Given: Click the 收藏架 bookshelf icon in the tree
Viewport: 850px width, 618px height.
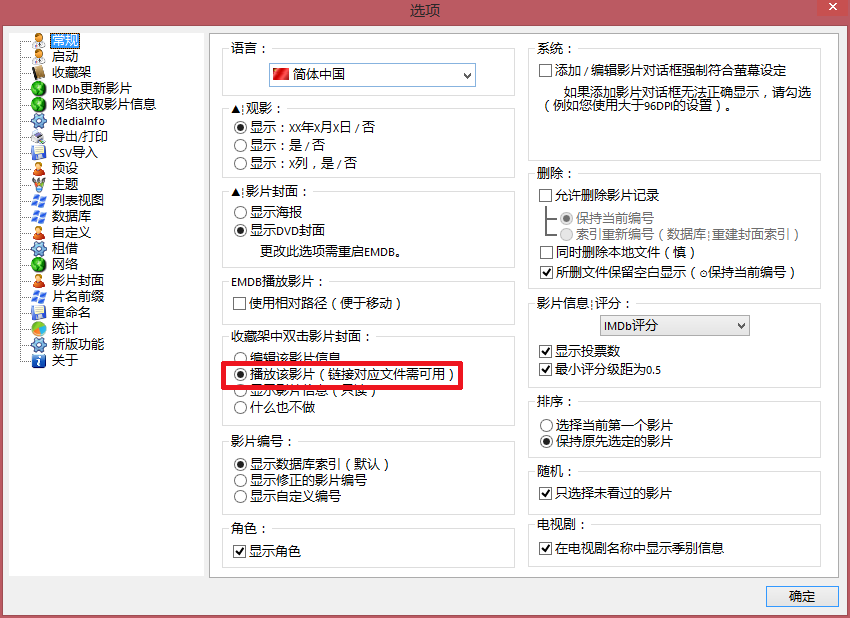Looking at the screenshot, I should 38,72.
